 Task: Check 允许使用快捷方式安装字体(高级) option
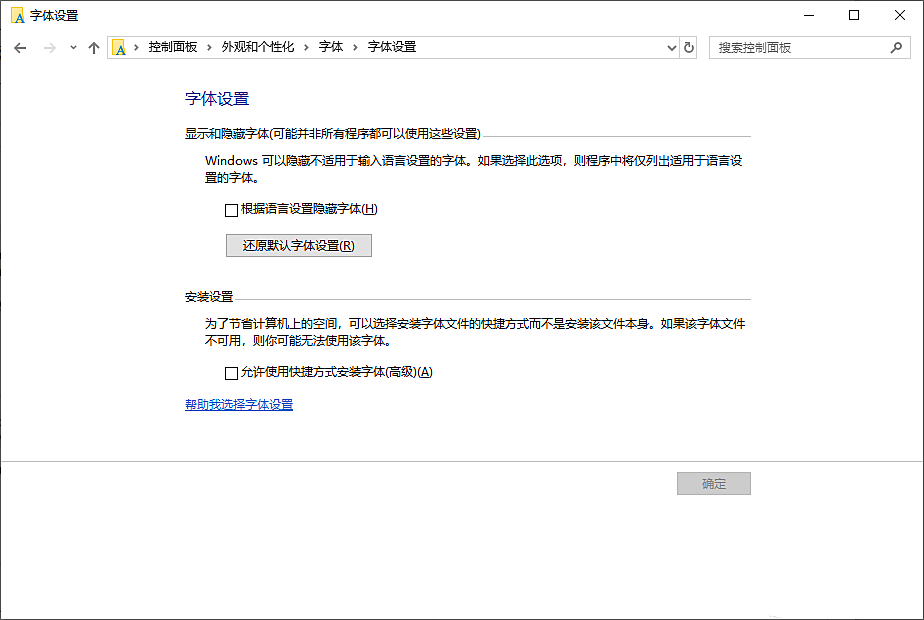click(229, 372)
